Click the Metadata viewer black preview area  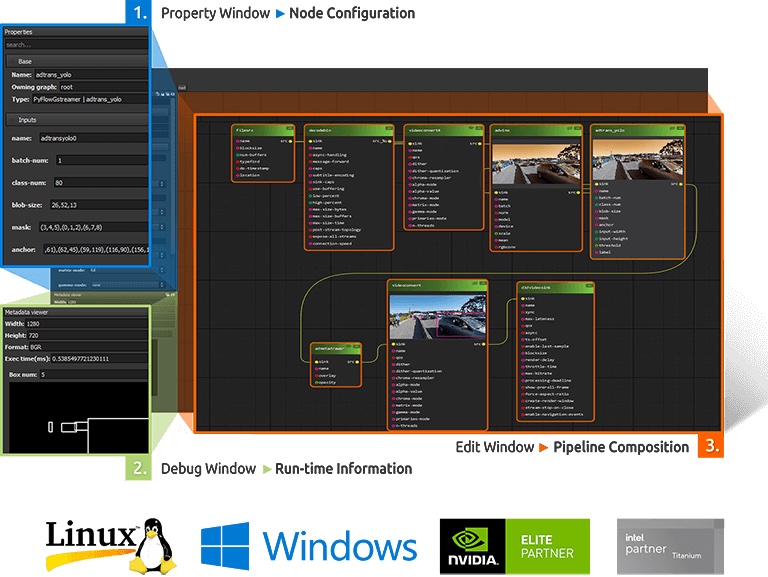click(79, 418)
